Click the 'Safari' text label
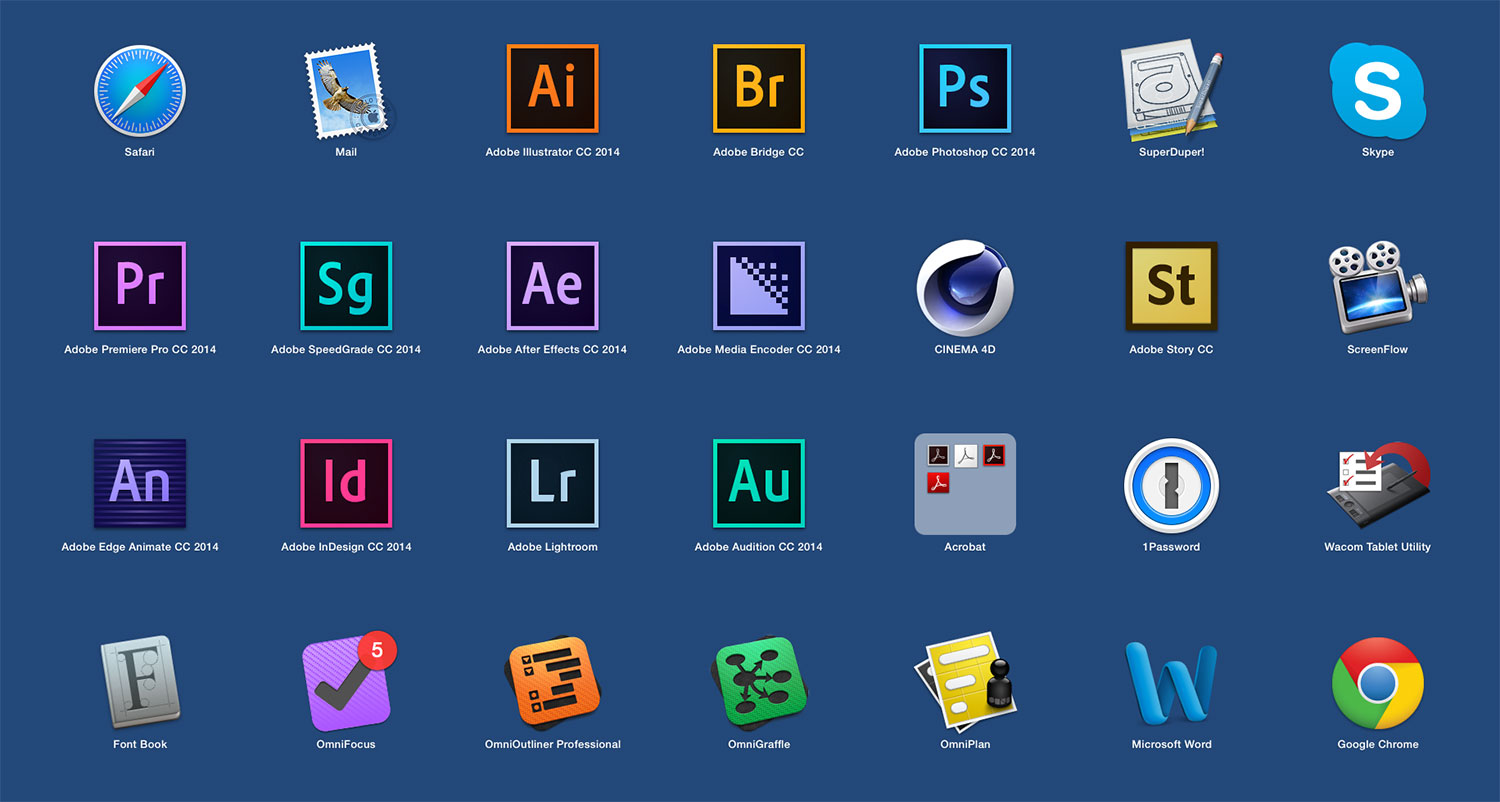This screenshot has height=802, width=1500. tap(139, 152)
